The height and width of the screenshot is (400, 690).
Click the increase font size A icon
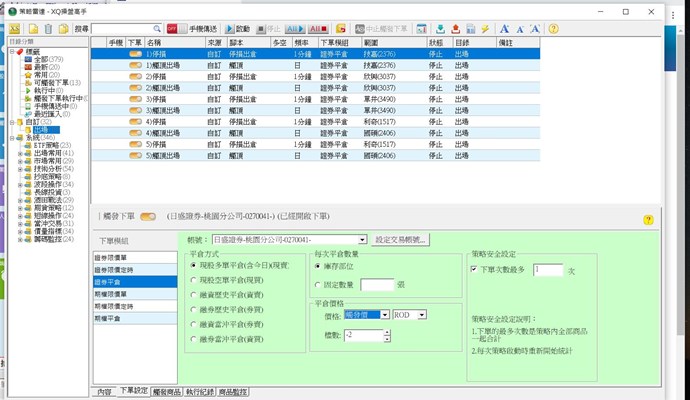coord(505,30)
